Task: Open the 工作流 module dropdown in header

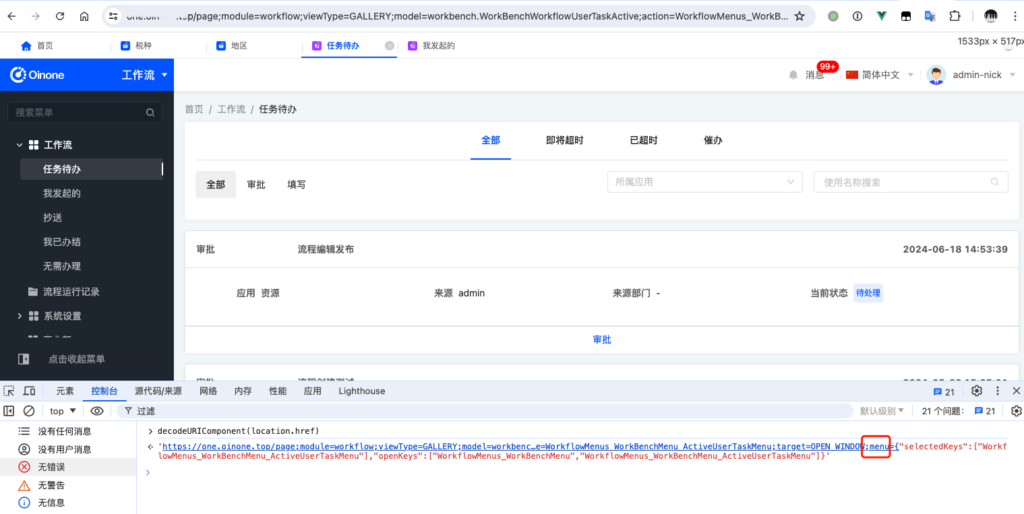Action: tap(144, 75)
